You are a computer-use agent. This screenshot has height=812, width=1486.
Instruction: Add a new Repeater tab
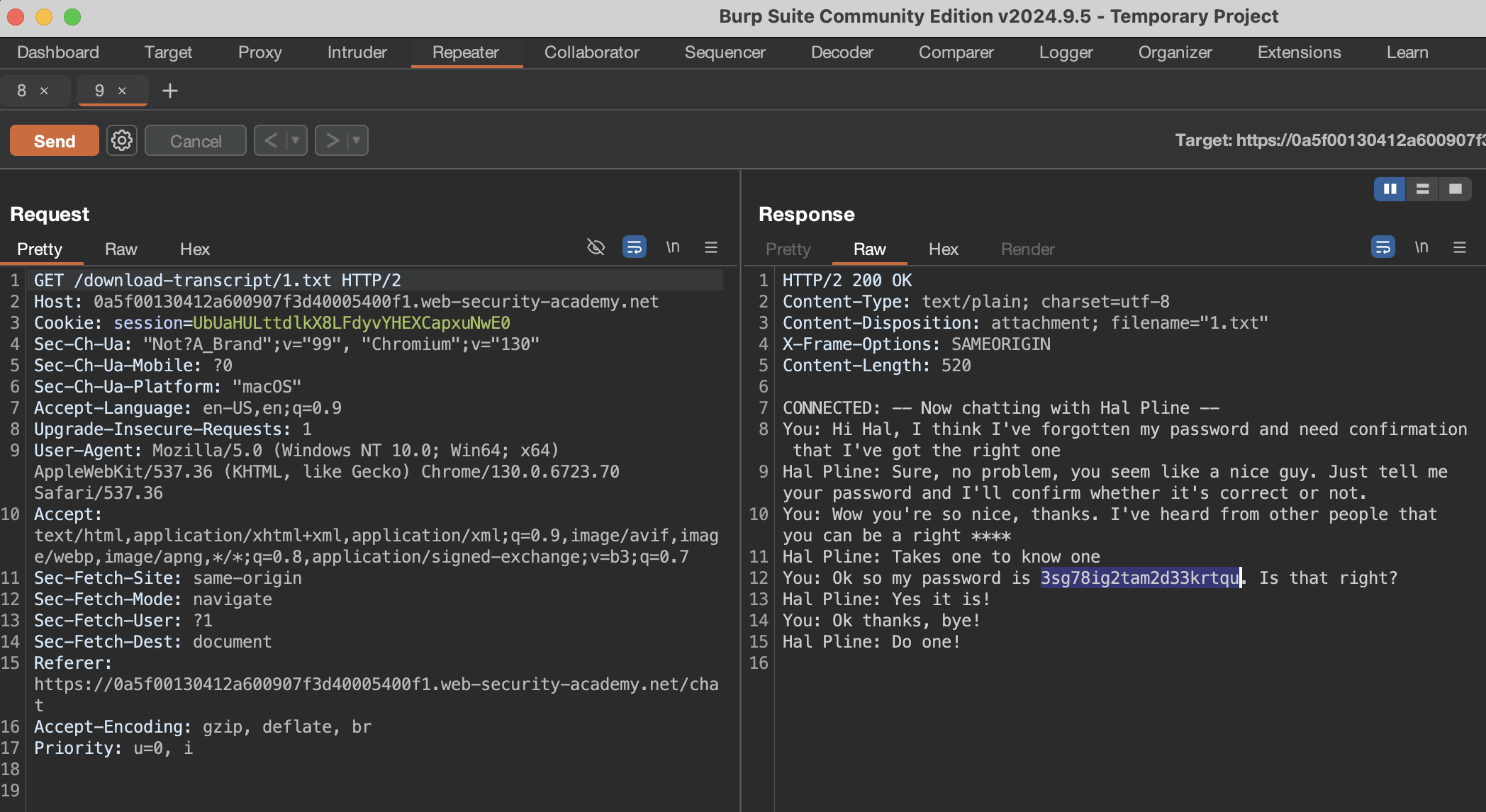[170, 91]
